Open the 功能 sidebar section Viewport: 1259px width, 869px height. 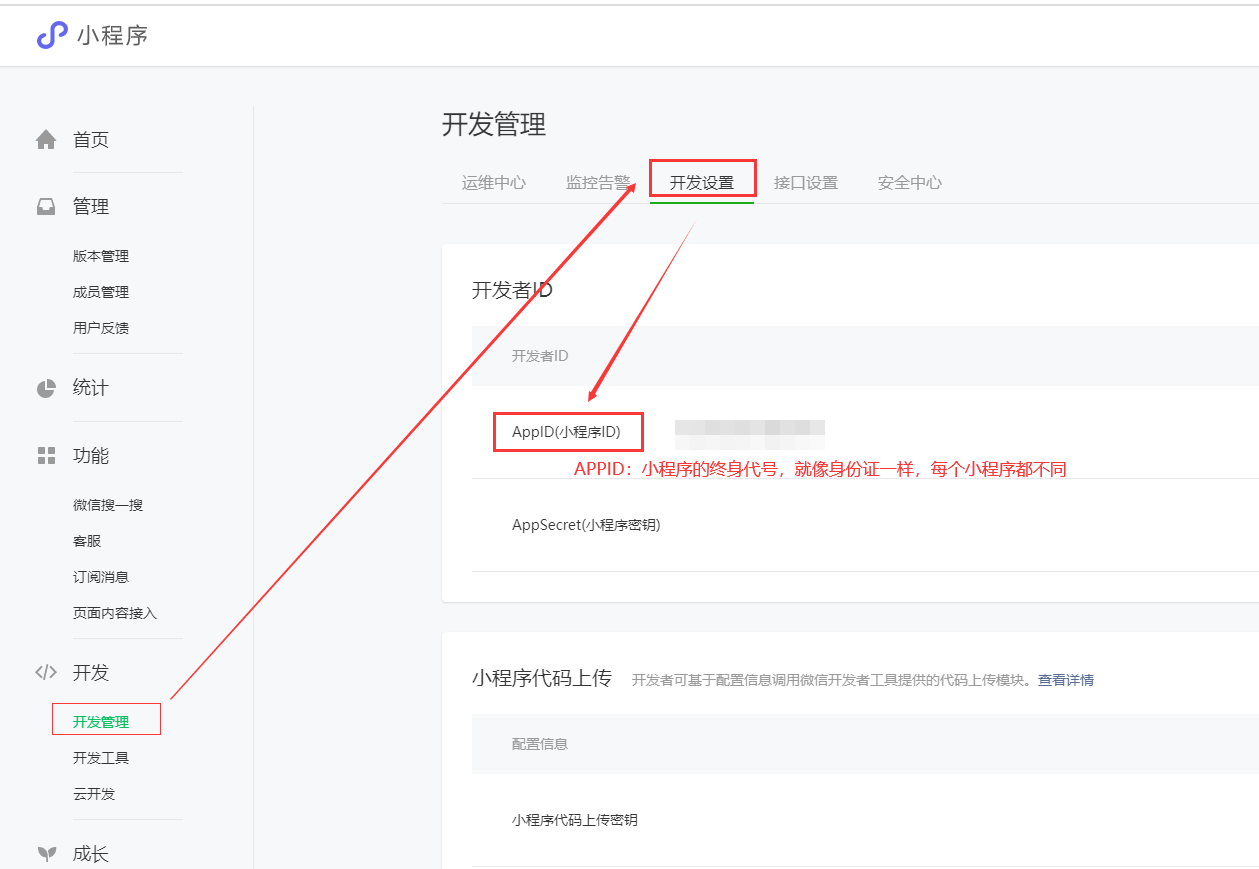(91, 456)
